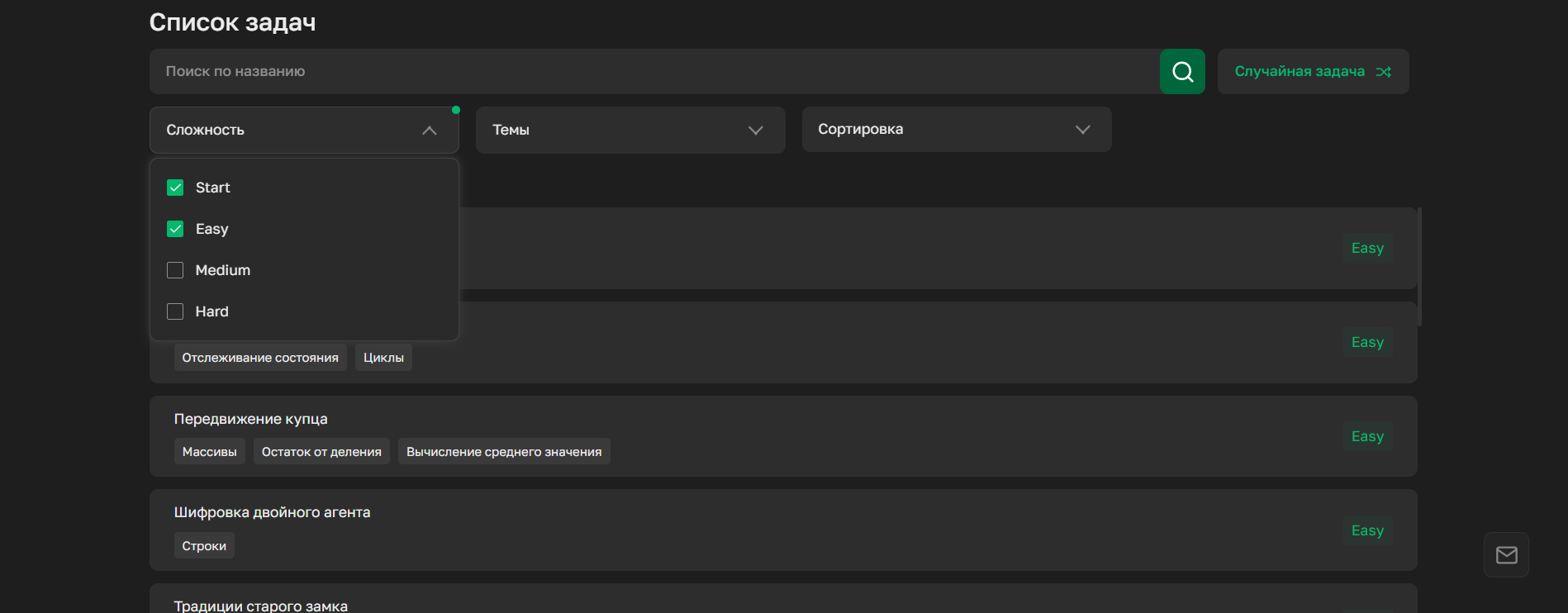Viewport: 1568px width, 613px height.
Task: Expand the Темы dropdown
Action: click(x=630, y=130)
